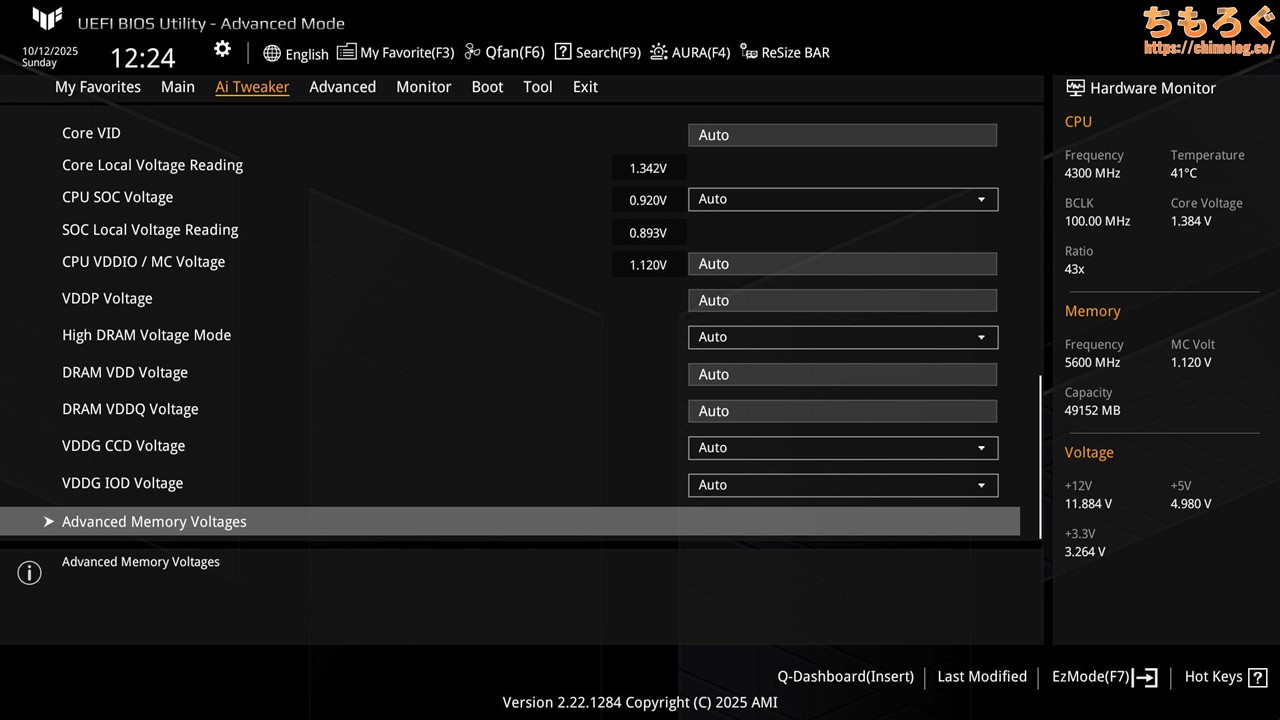Click the settings gear icon
This screenshot has height=720, width=1280.
pos(222,50)
